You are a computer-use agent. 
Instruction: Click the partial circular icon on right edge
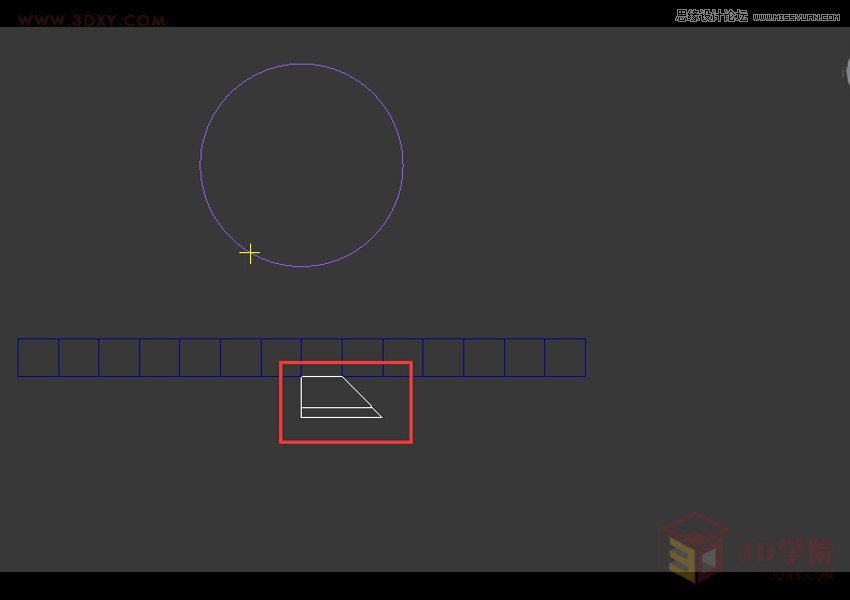[847, 70]
